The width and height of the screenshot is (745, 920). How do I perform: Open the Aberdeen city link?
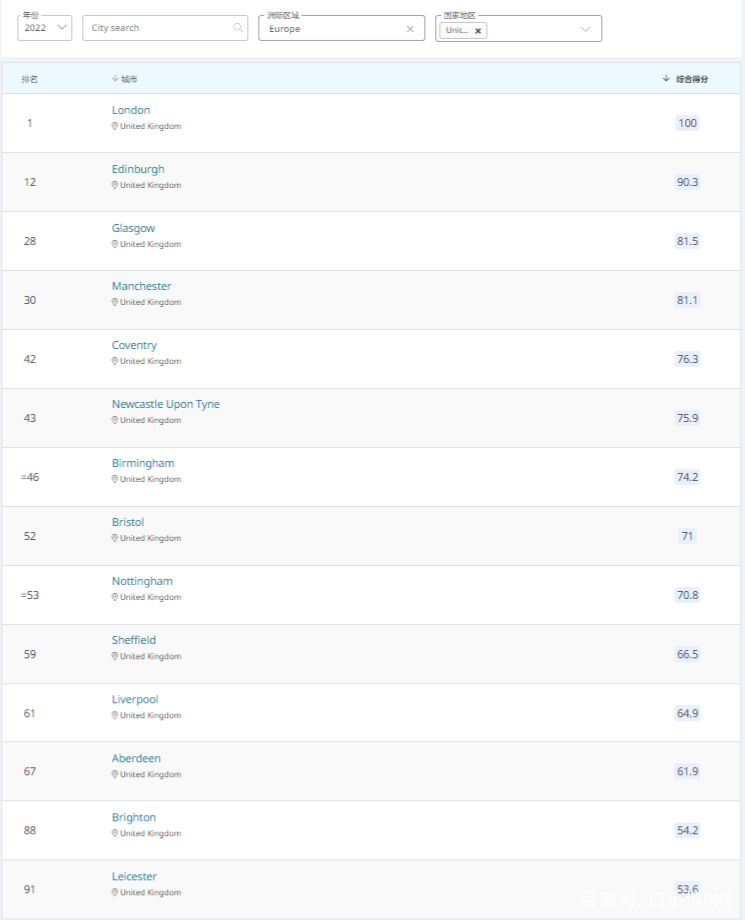136,758
